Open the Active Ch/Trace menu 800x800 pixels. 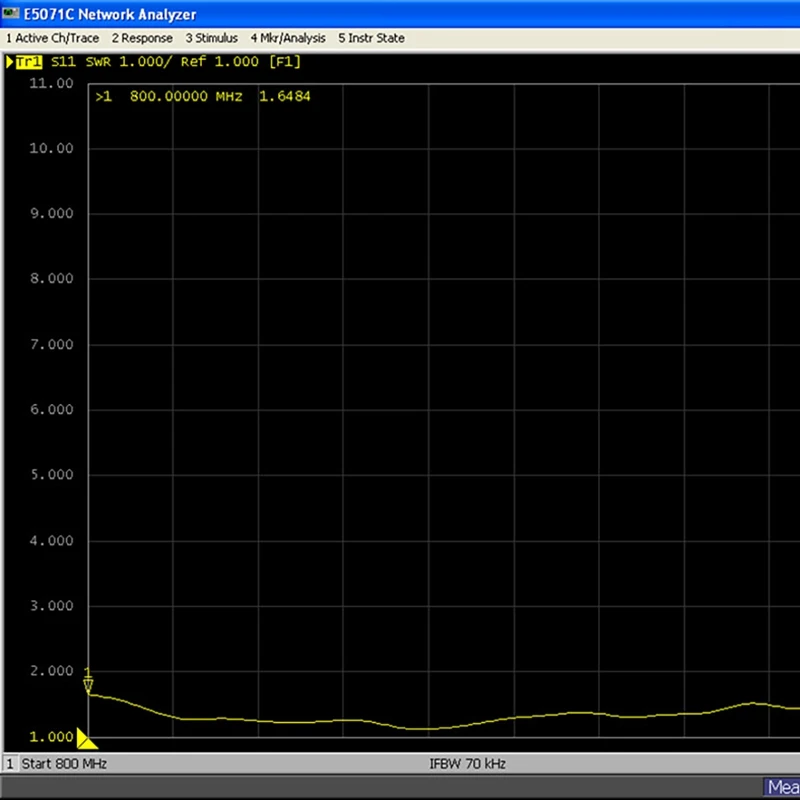(x=52, y=38)
